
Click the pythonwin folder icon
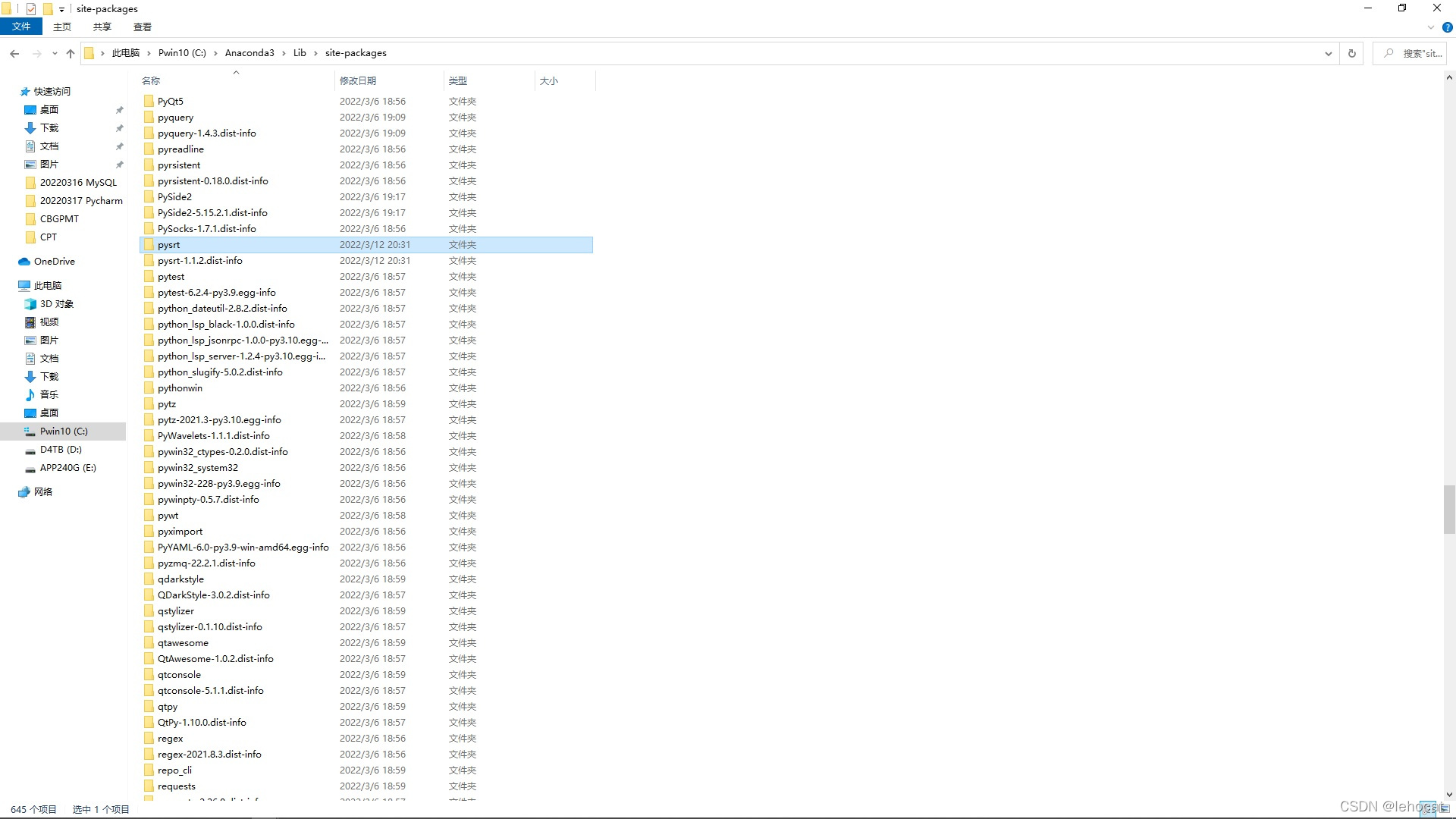coord(149,388)
